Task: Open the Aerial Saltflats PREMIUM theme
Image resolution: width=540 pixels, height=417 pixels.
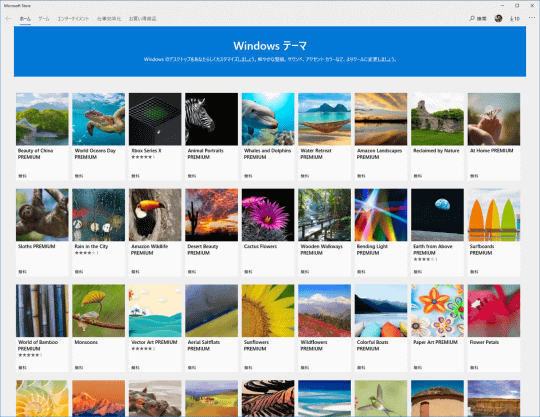Action: pos(211,328)
